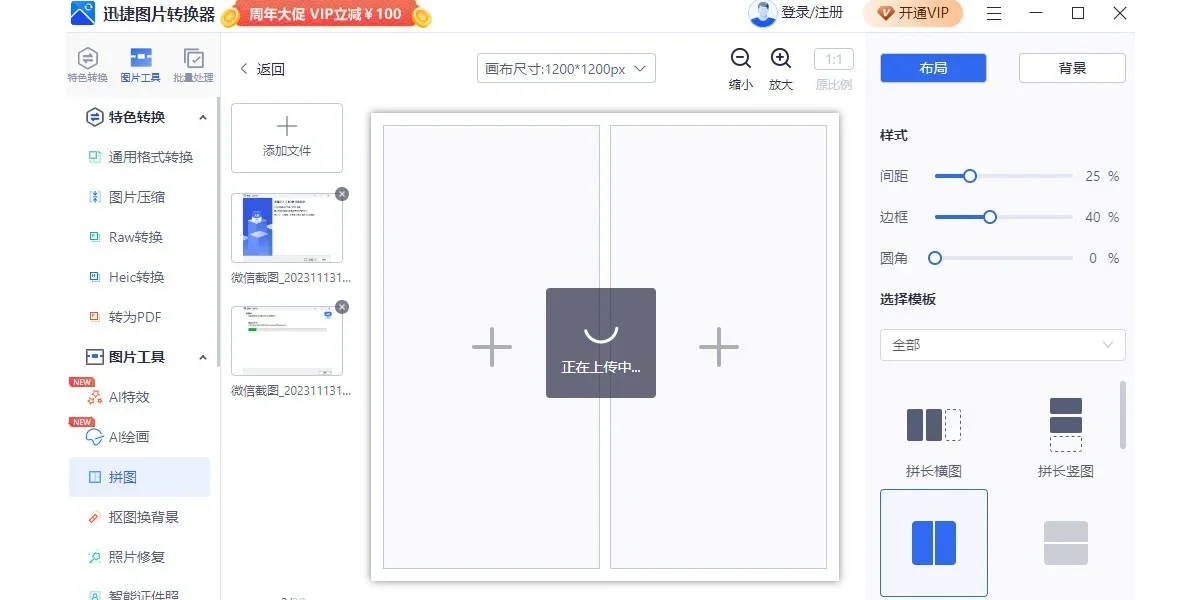1200x600 pixels.
Task: Click the Raw转换 item icon
Action: coord(95,237)
